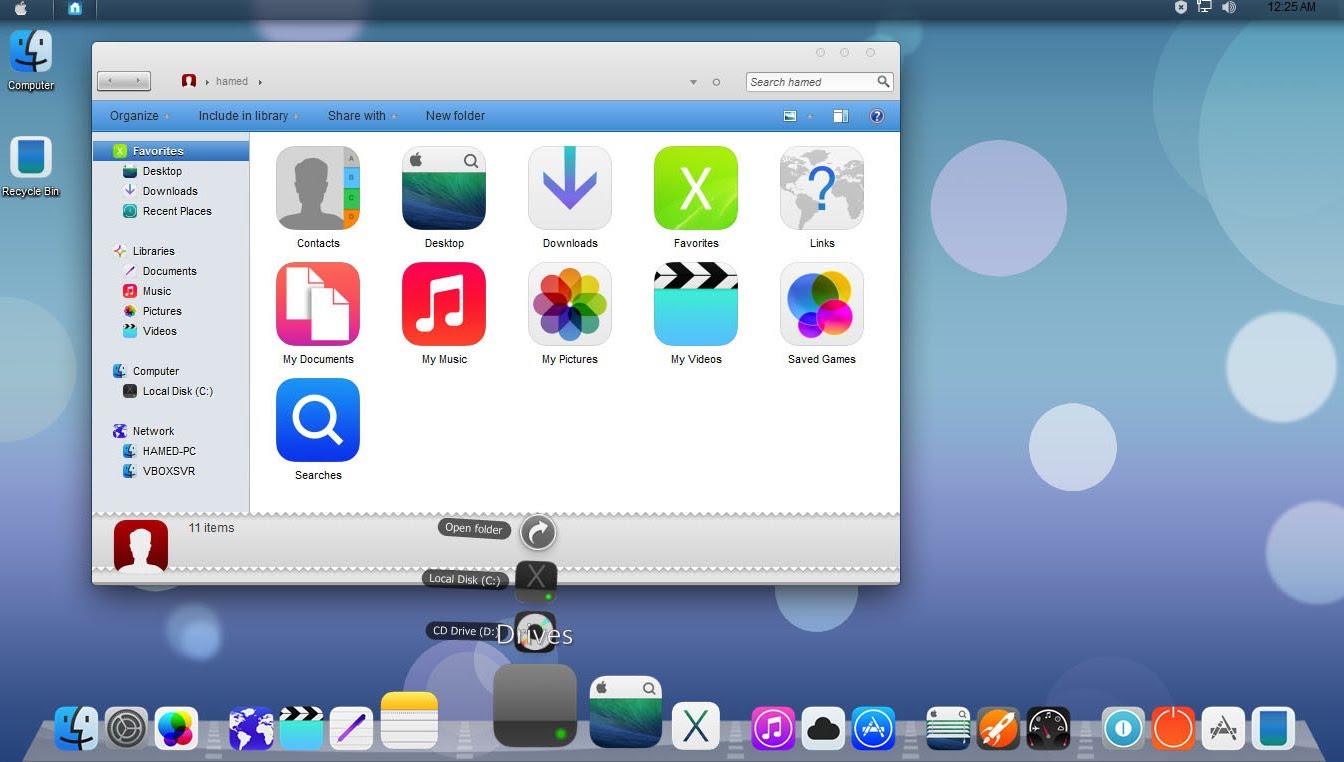This screenshot has width=1344, height=762.
Task: Click the Search hamed input field
Action: pyautogui.click(x=810, y=82)
